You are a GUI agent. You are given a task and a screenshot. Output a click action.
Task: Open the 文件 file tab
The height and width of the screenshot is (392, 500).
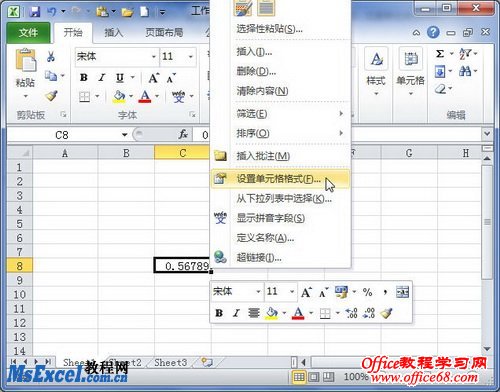pos(28,33)
